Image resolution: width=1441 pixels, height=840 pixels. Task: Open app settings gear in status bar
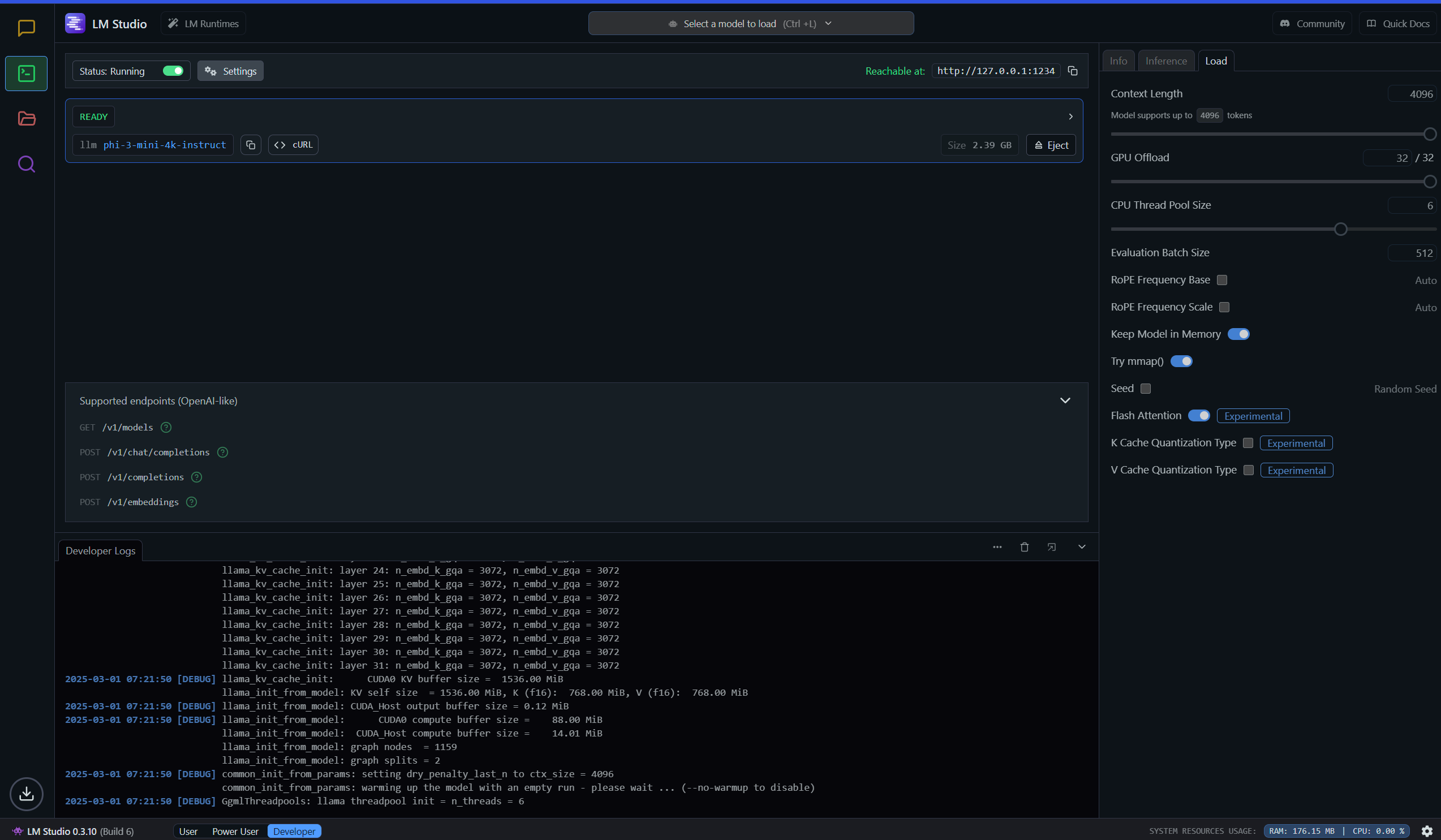[x=1427, y=831]
